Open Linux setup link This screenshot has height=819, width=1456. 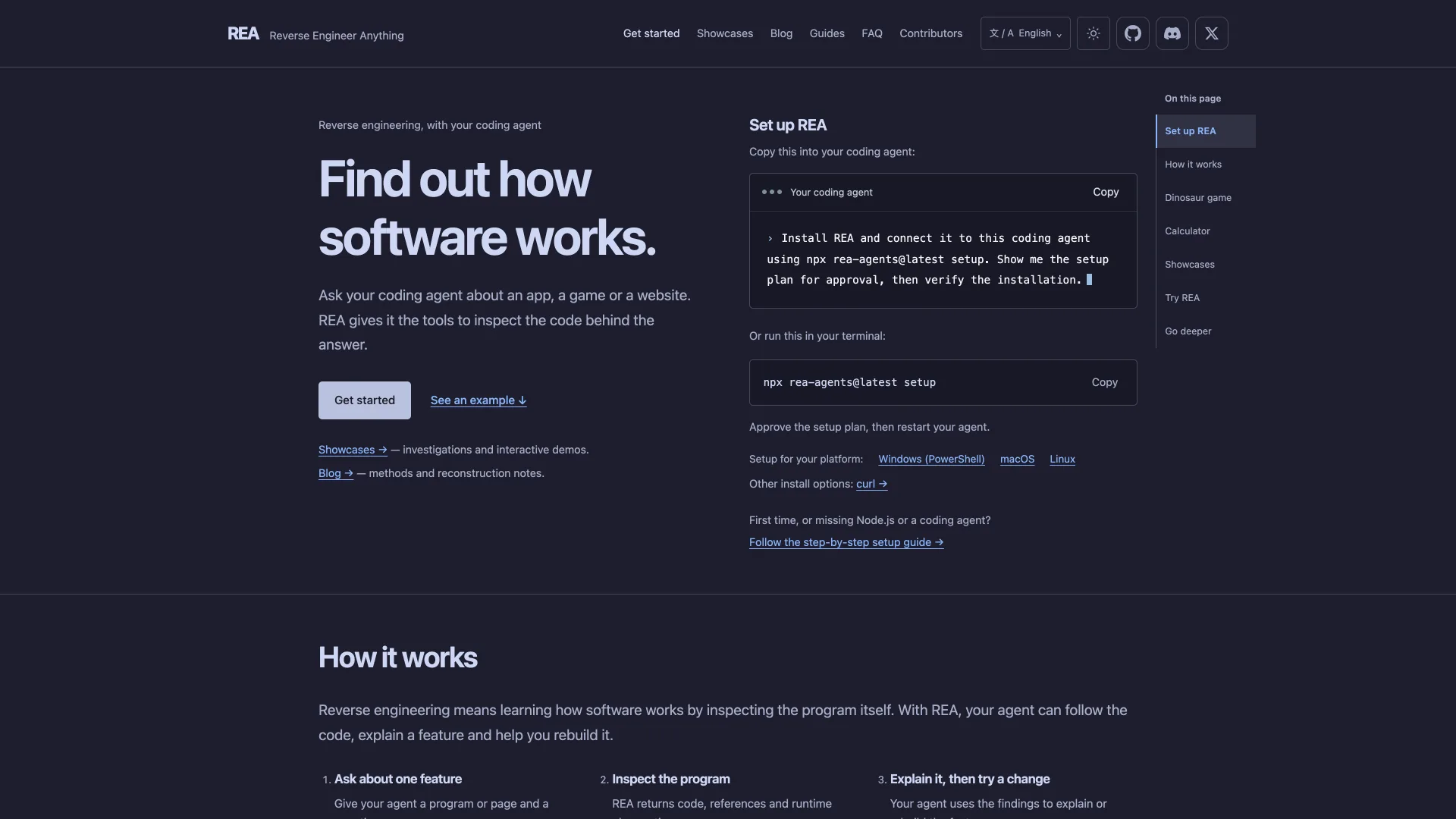point(1062,460)
